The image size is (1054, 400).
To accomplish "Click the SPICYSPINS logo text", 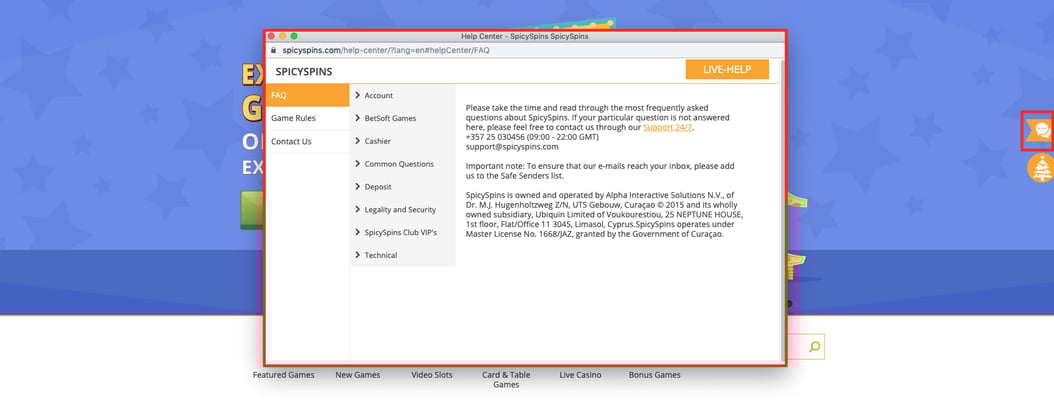I will 304,72.
